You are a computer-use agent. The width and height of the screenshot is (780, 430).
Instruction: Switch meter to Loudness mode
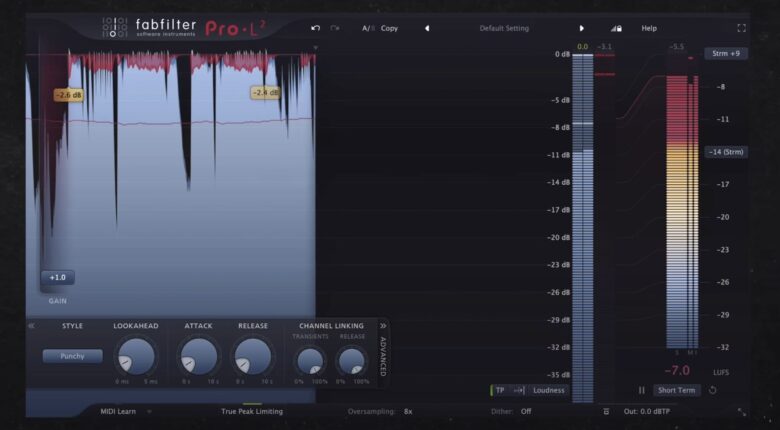[549, 390]
